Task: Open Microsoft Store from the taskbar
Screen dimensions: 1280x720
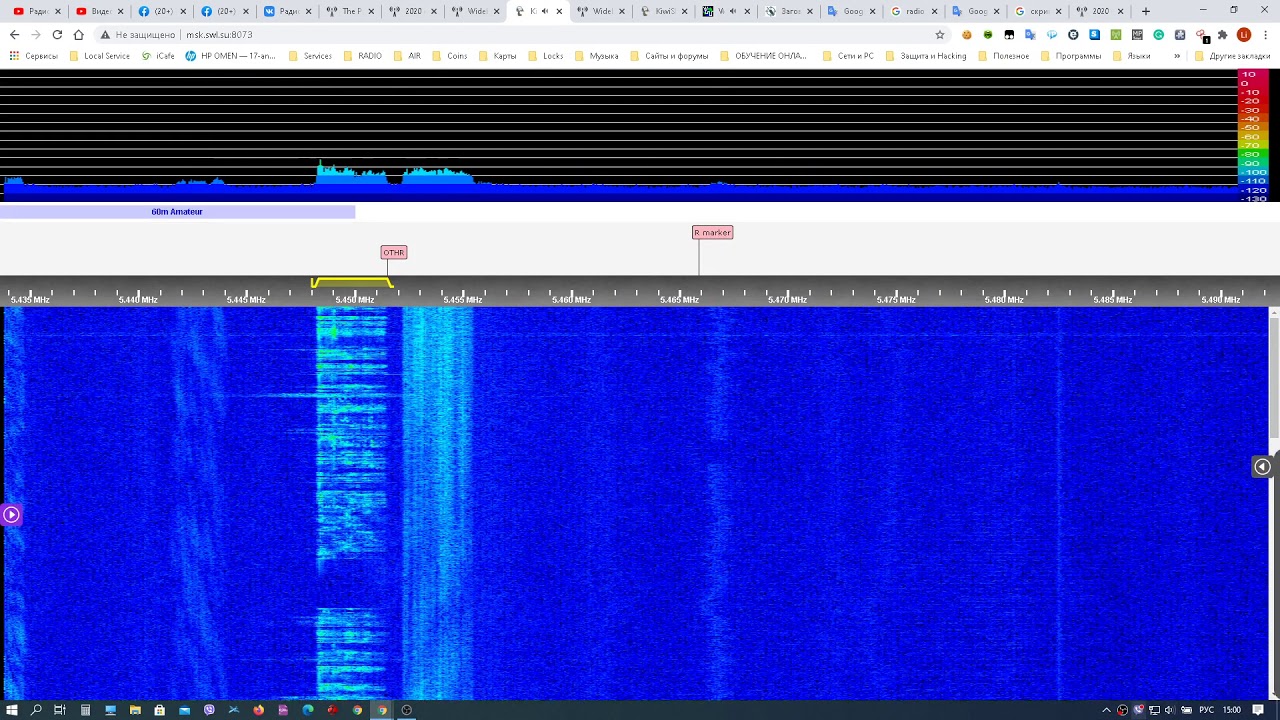Action: 159,710
